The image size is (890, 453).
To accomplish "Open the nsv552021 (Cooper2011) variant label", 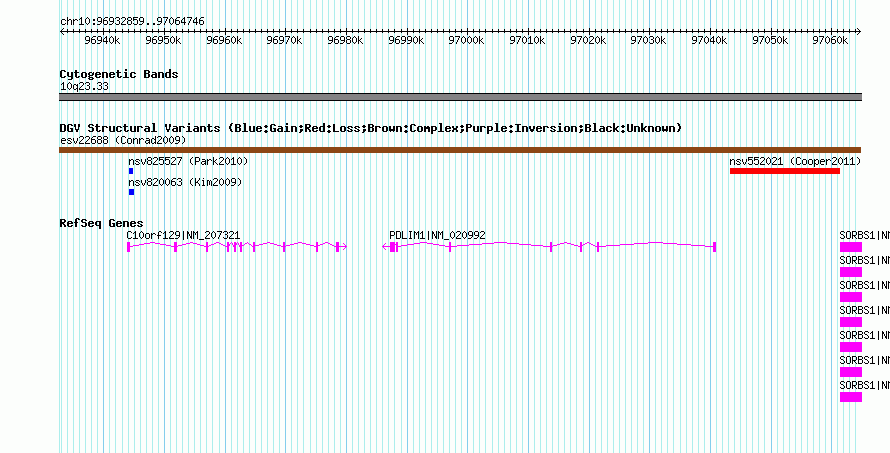I will click(795, 162).
